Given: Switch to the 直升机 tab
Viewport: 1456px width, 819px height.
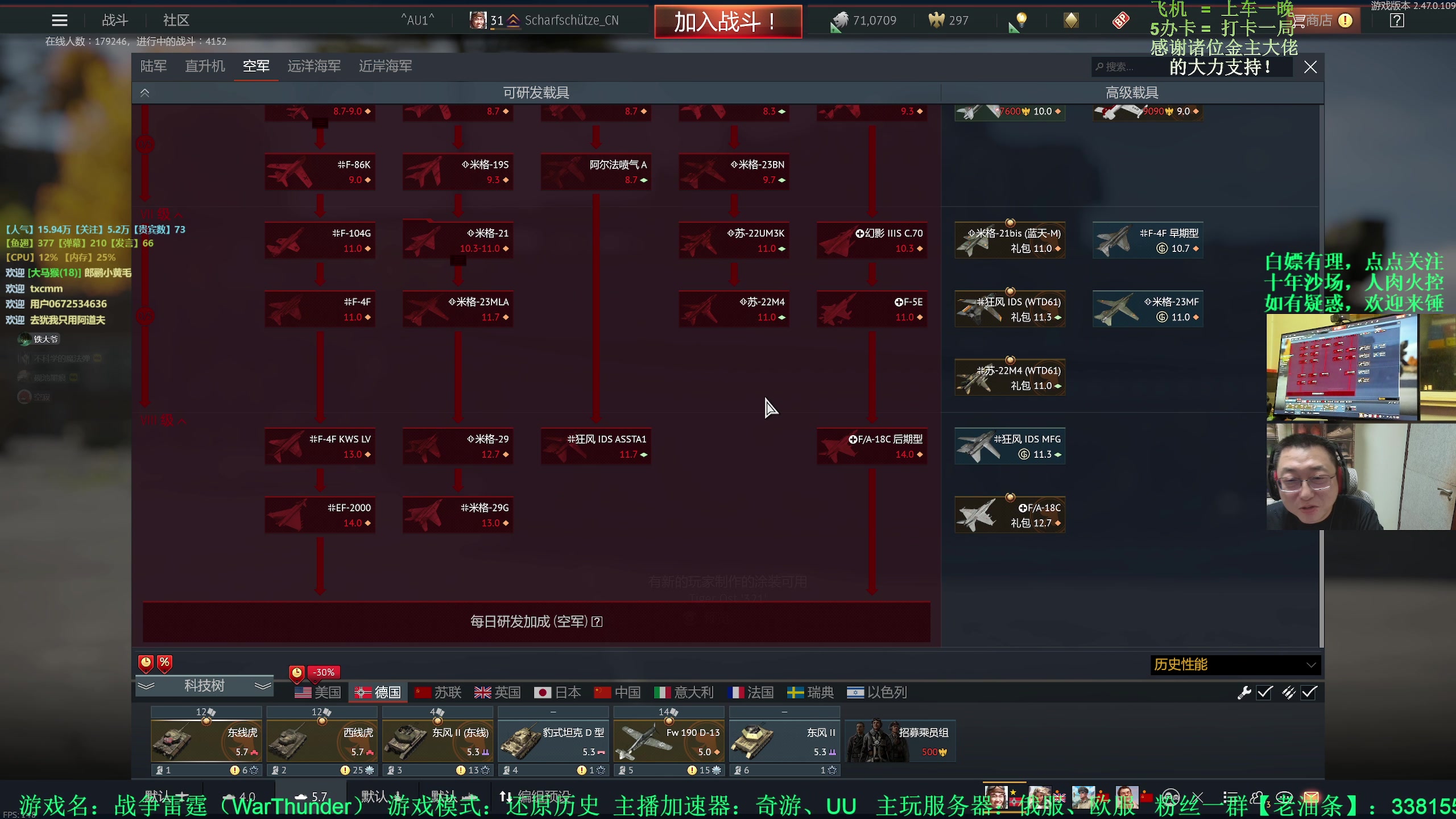Looking at the screenshot, I should coord(205,67).
